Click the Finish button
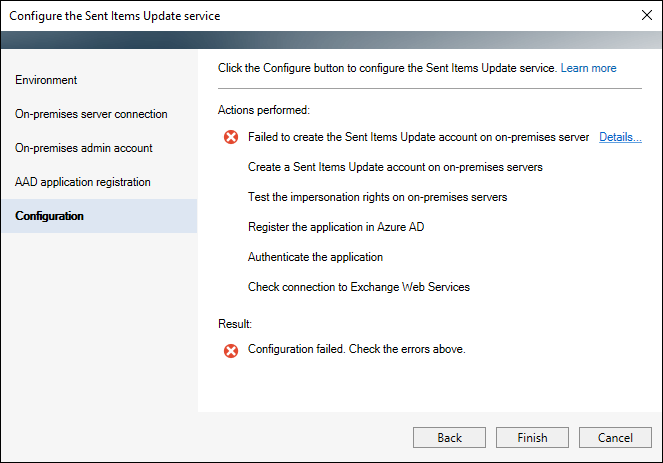This screenshot has width=663, height=463. coord(532,437)
